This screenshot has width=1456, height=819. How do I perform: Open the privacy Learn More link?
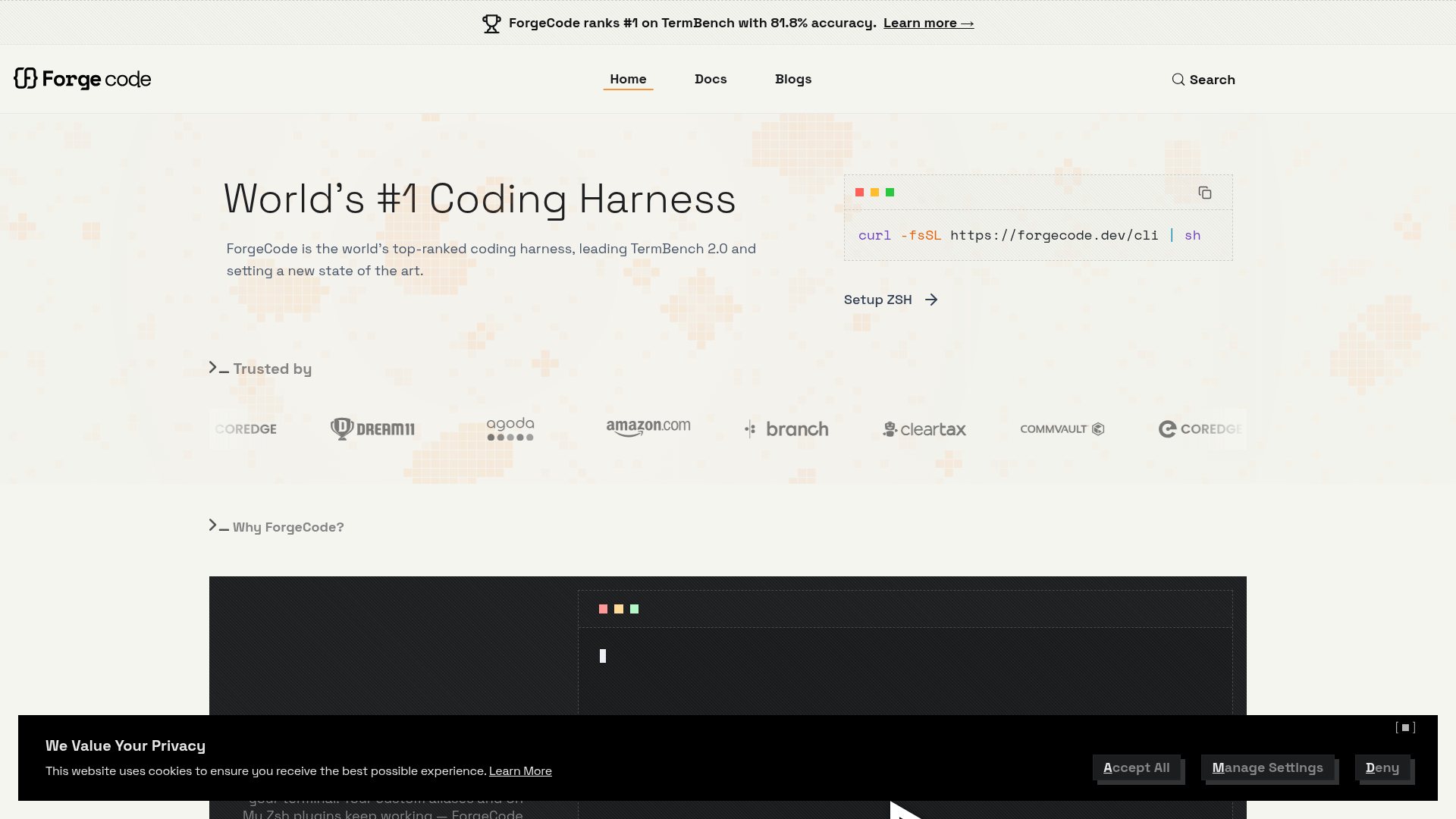point(520,770)
